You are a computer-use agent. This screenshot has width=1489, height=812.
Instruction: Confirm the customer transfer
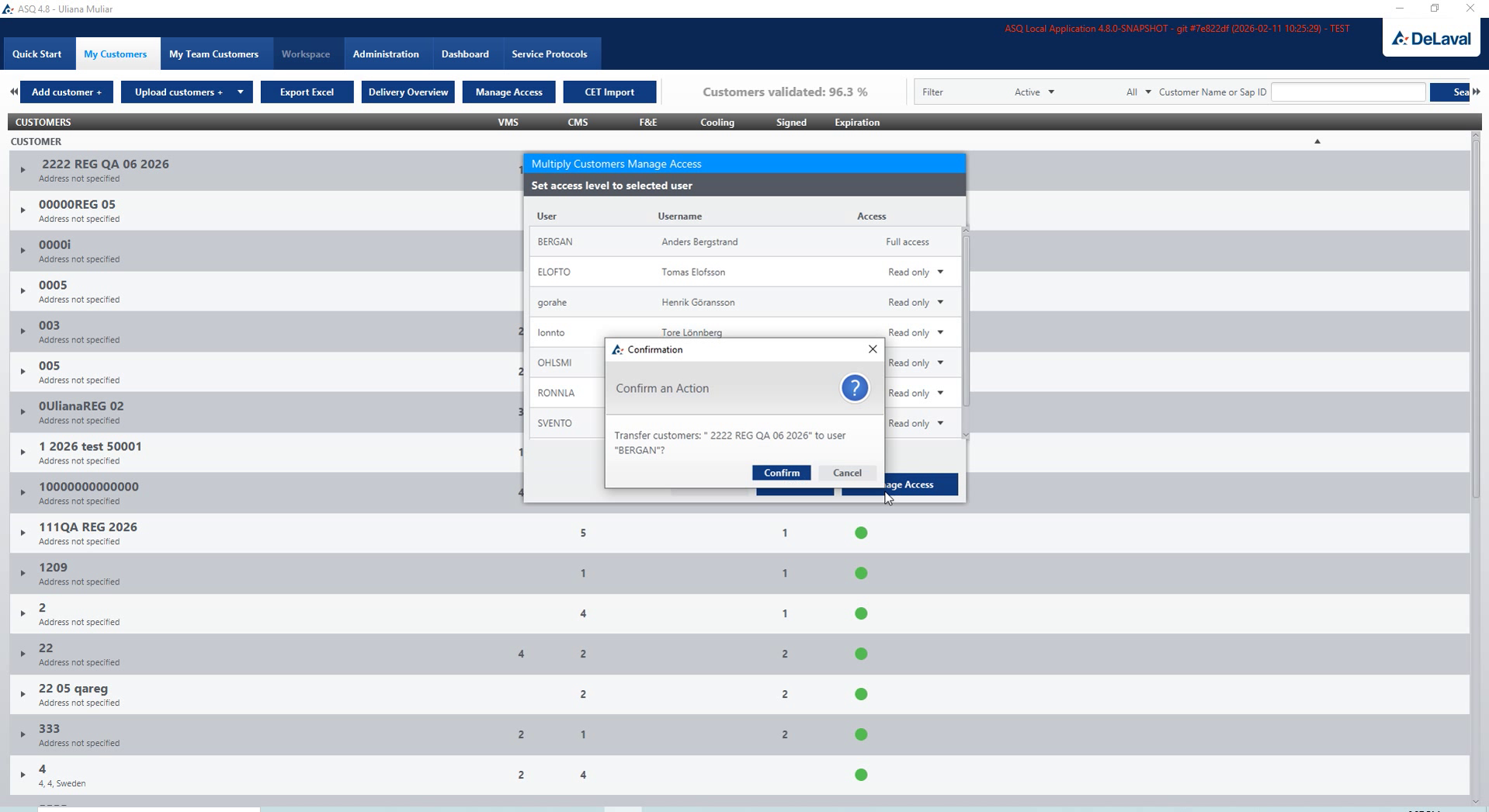[781, 473]
